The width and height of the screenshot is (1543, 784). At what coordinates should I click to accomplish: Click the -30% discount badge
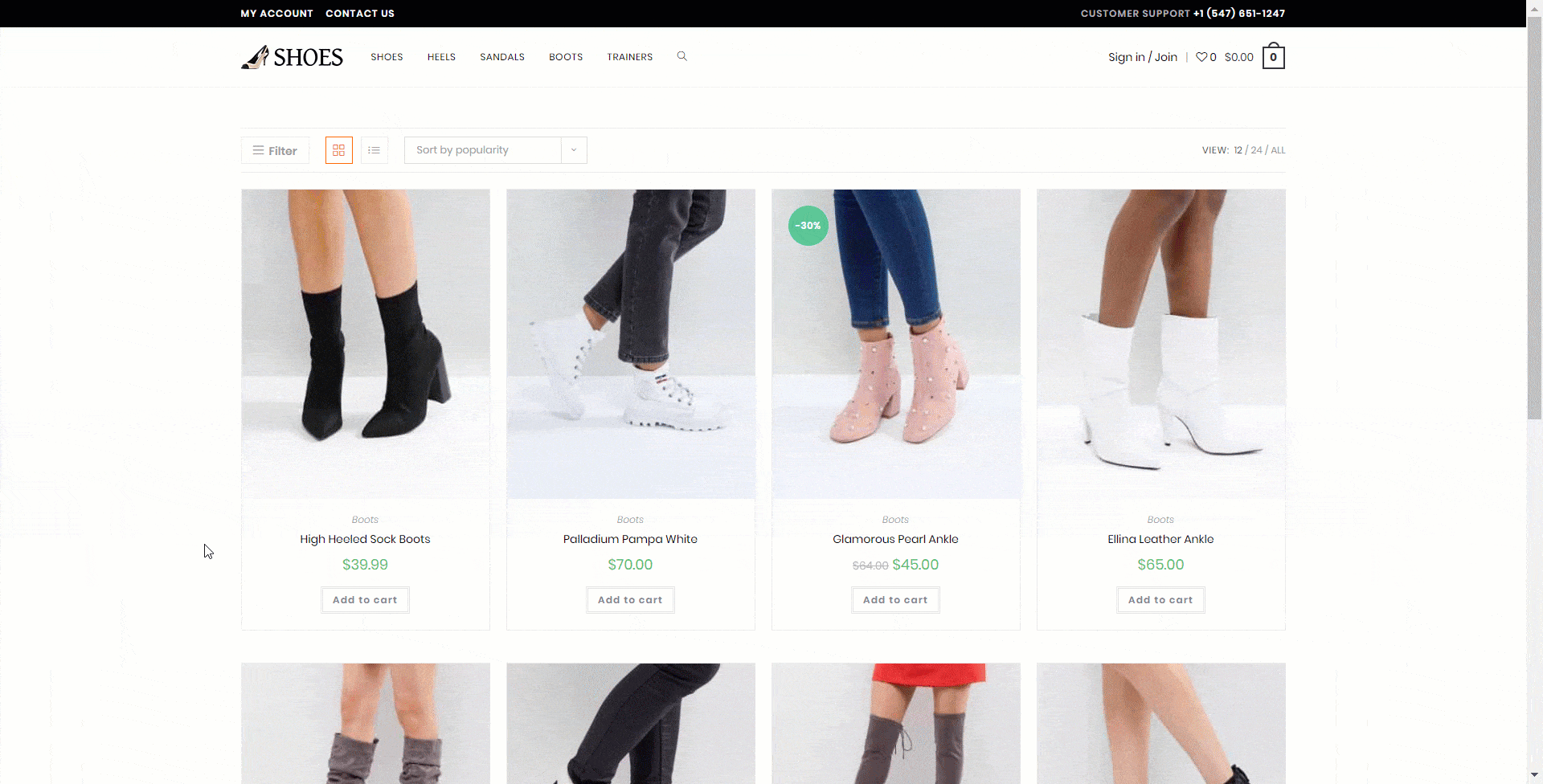click(808, 226)
